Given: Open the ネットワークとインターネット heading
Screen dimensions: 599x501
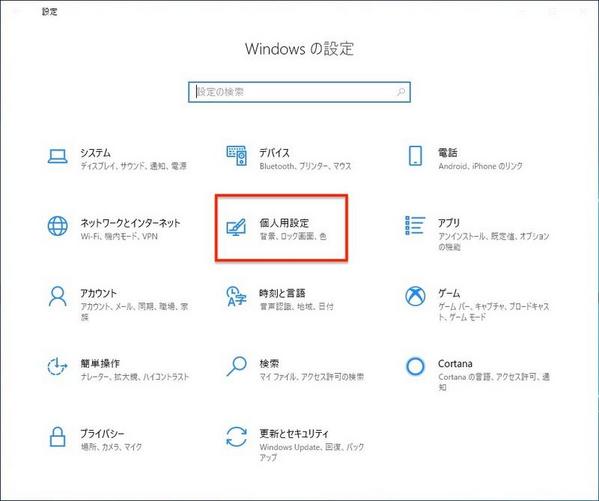Looking at the screenshot, I should point(130,223).
